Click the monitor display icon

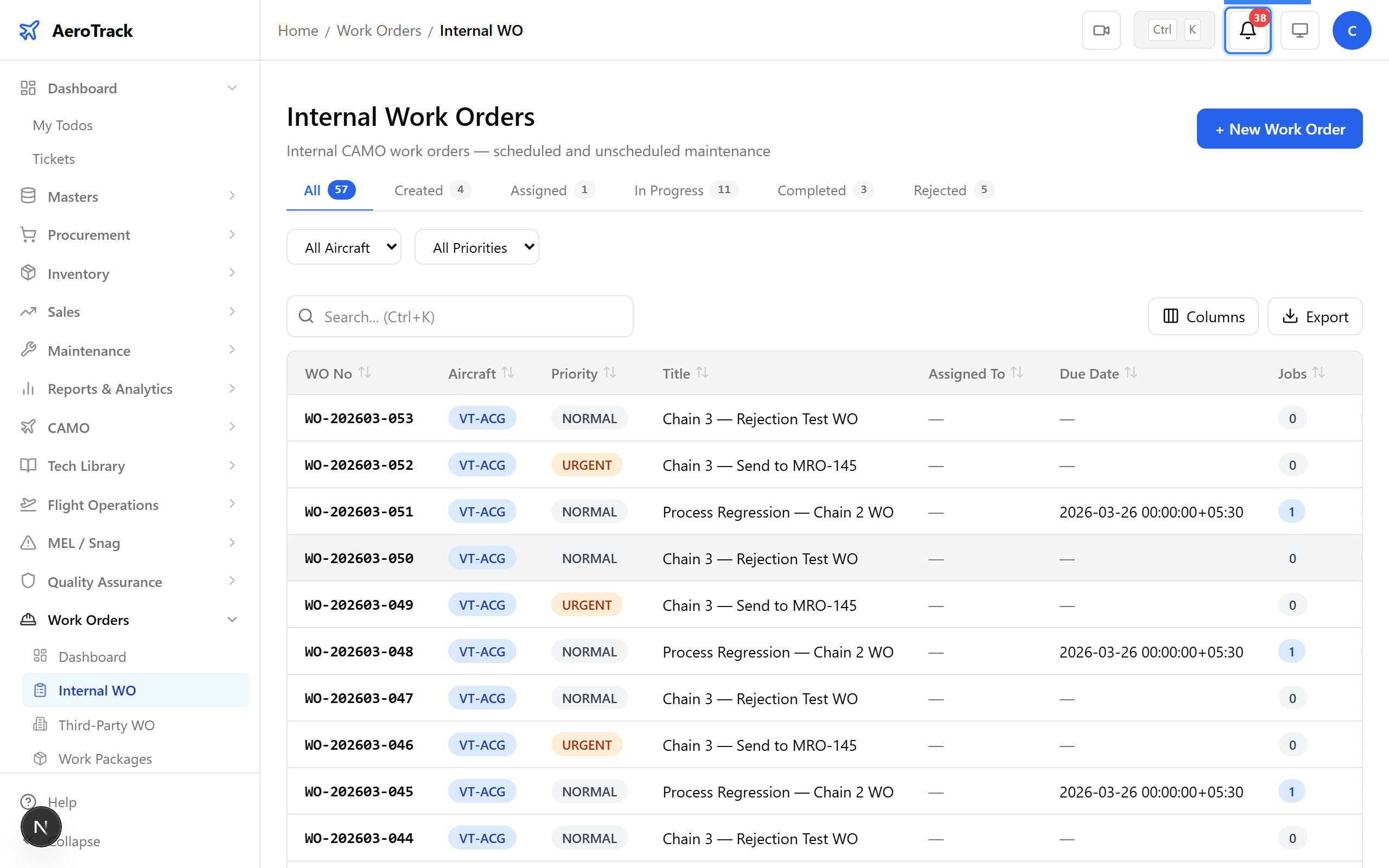pyautogui.click(x=1299, y=30)
